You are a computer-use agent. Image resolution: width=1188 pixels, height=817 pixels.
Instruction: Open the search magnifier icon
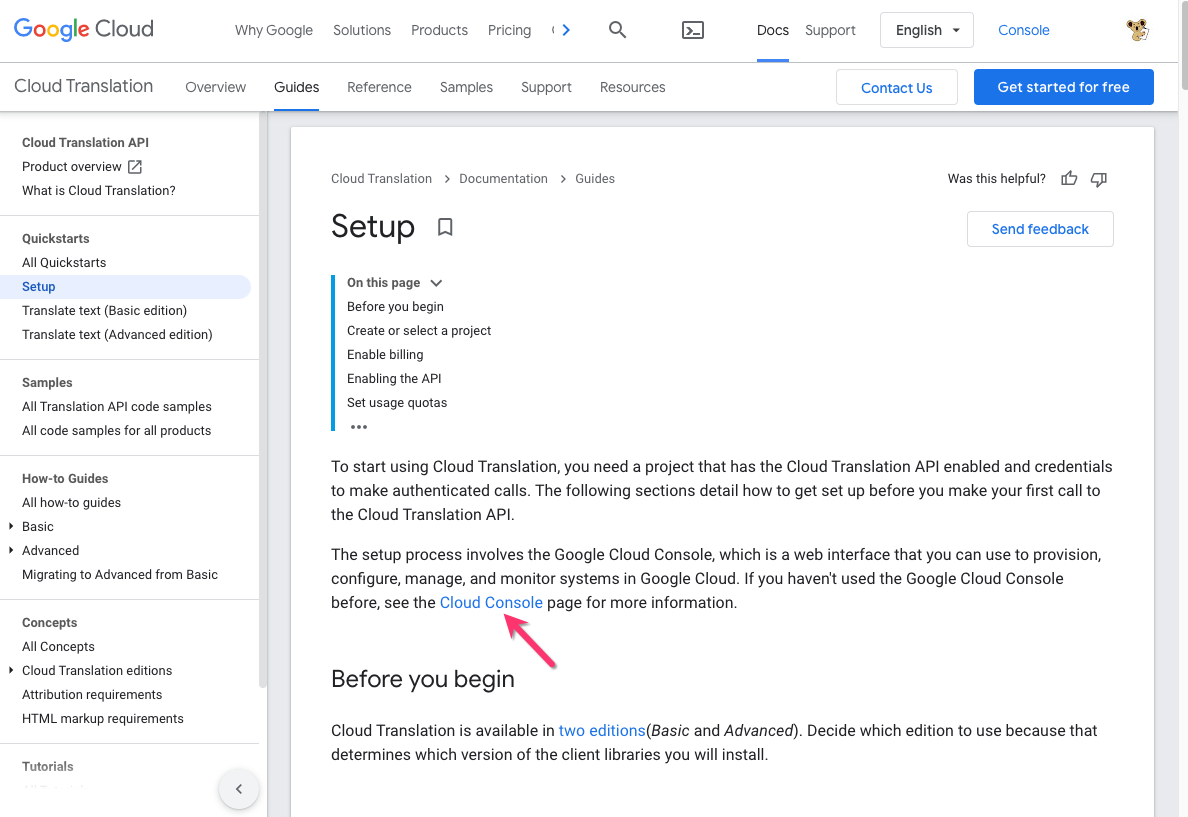[617, 30]
